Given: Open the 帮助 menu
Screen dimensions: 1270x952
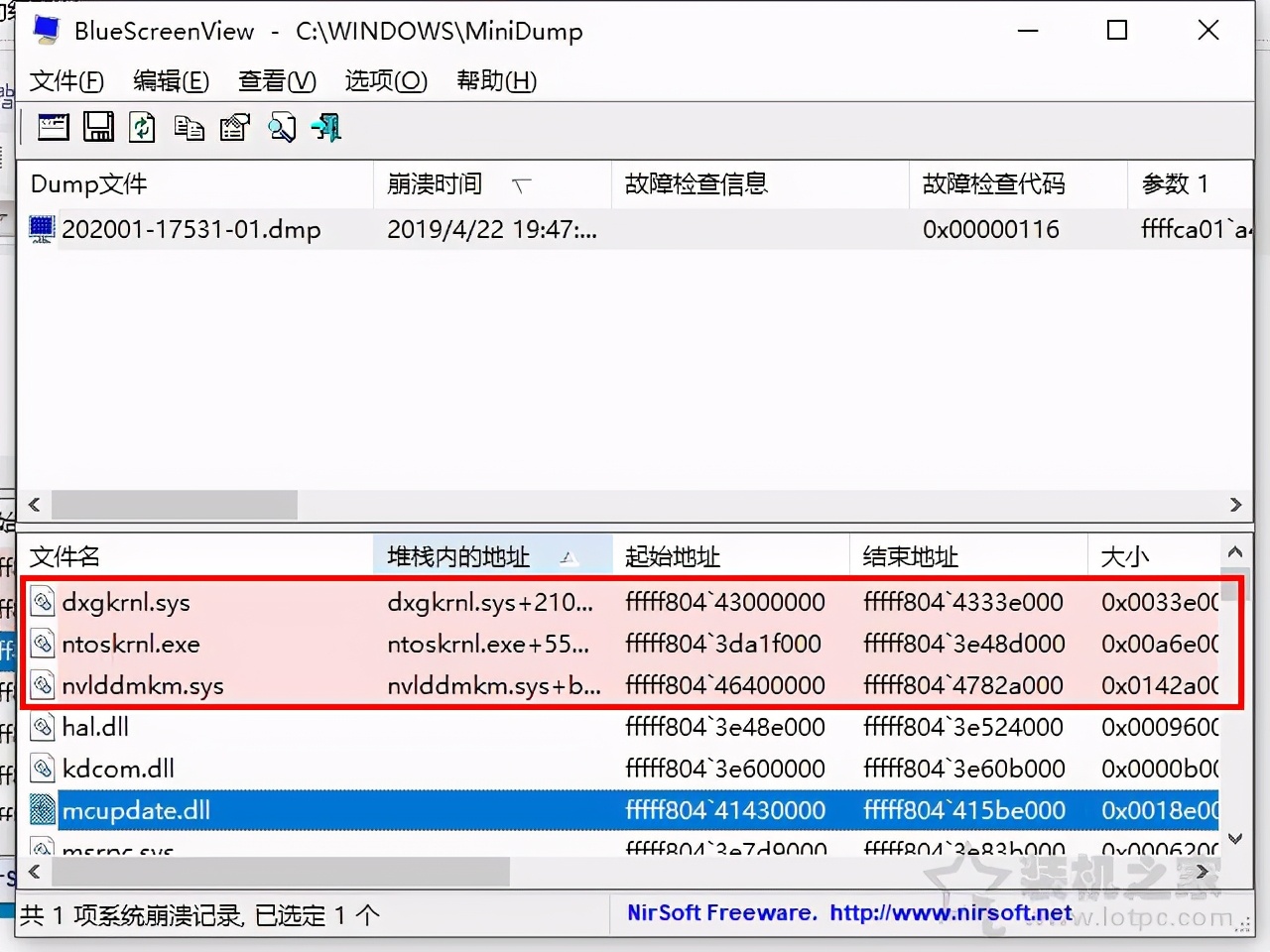Looking at the screenshot, I should 495,81.
